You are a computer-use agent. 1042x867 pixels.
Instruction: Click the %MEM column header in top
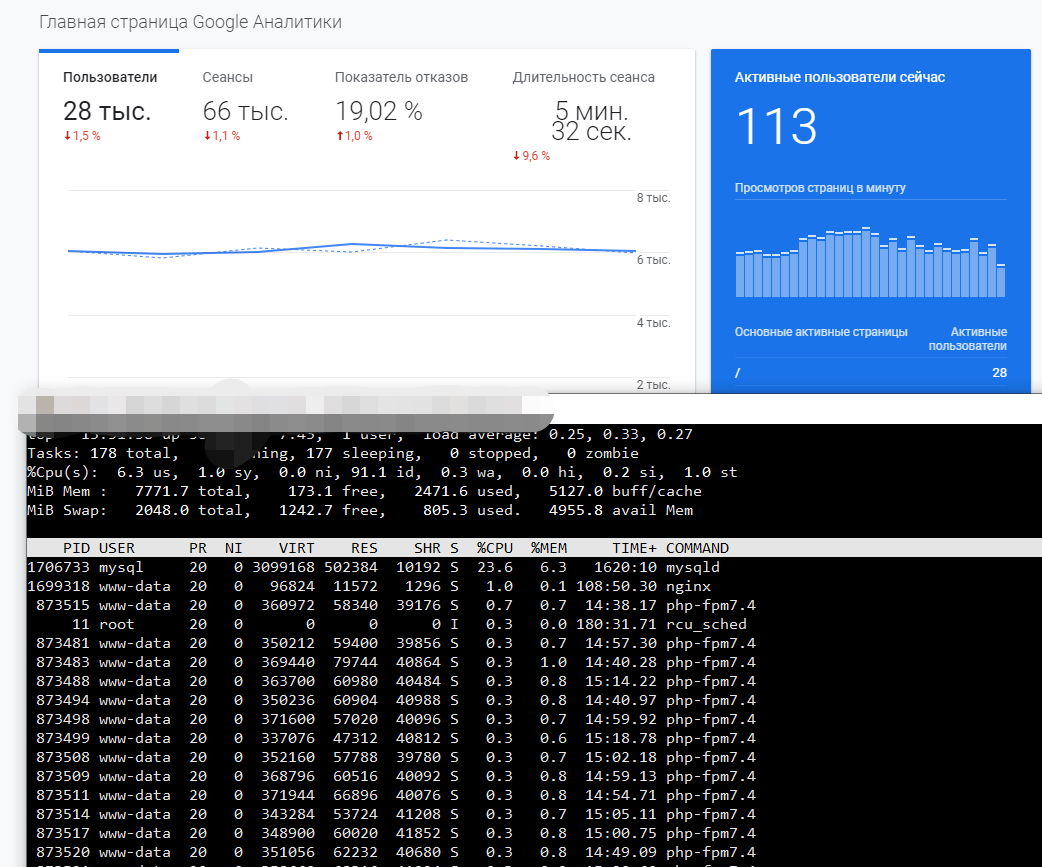(x=548, y=548)
